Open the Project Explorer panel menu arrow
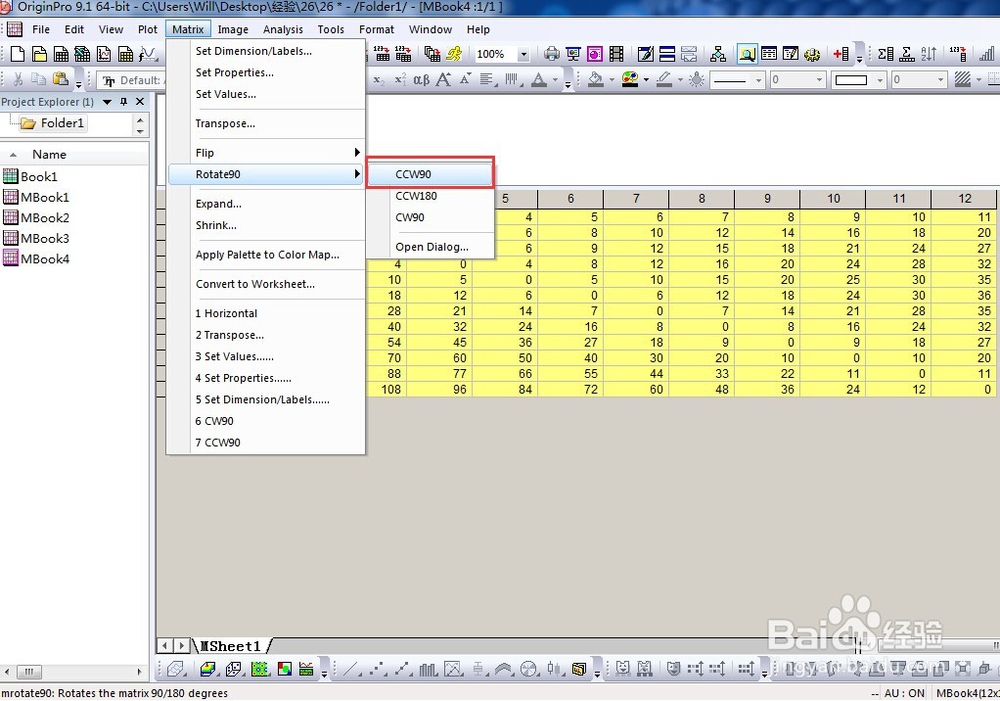Screen dimensions: 1000x701 (x=107, y=102)
